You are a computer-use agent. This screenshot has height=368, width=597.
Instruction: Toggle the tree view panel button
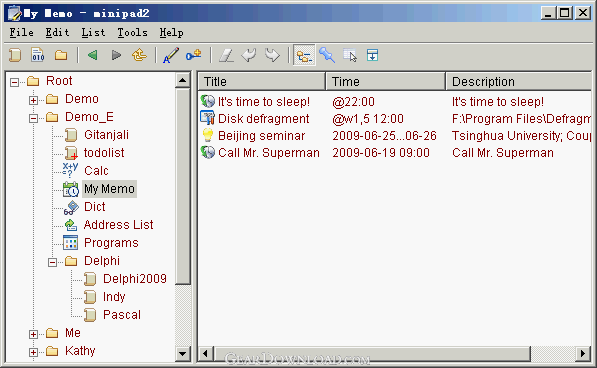(304, 56)
